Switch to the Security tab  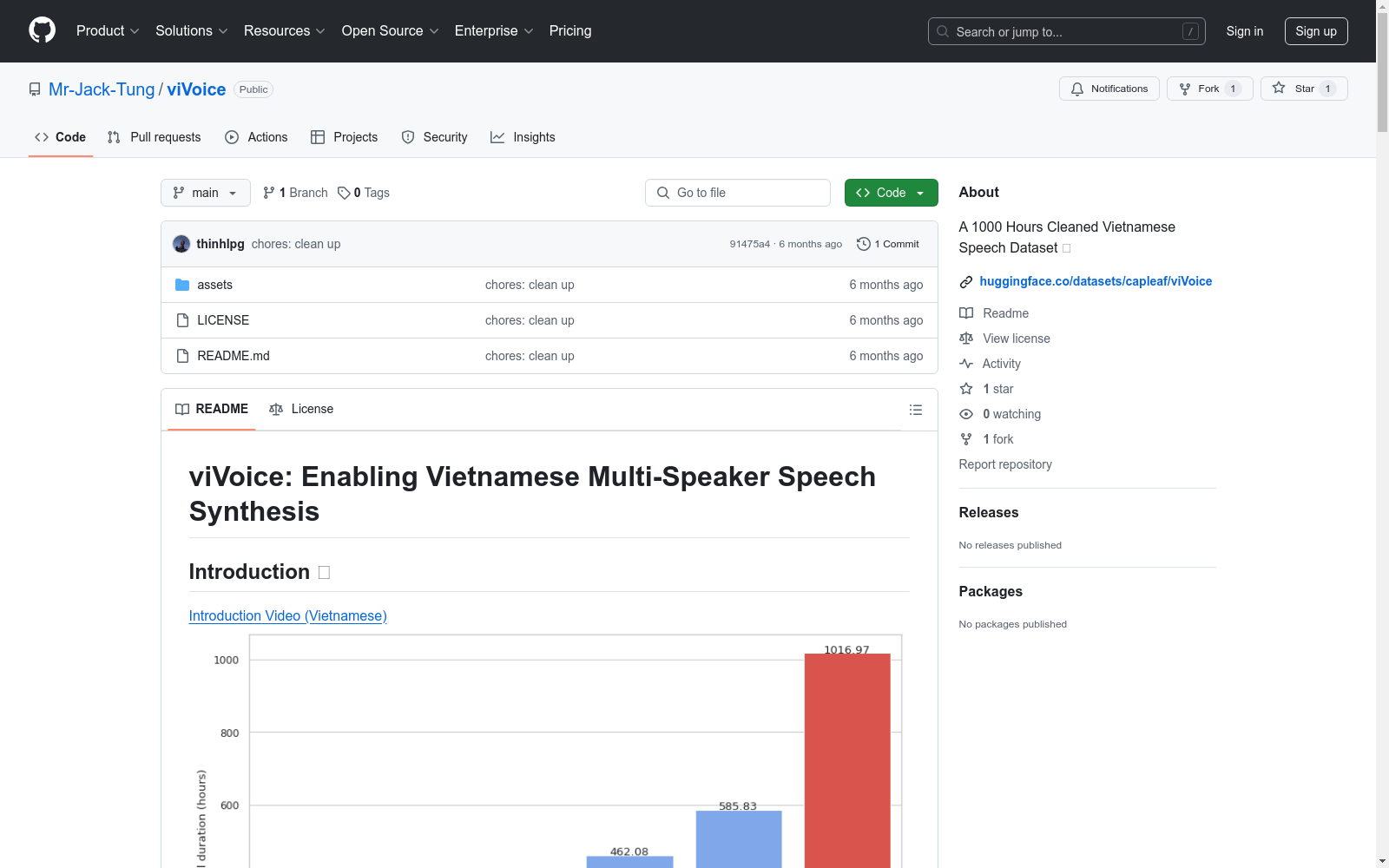435,137
